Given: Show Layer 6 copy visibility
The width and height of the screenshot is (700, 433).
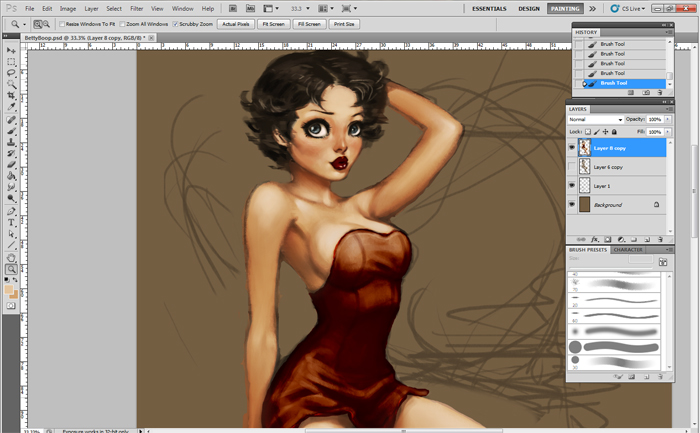Looking at the screenshot, I should coord(572,167).
